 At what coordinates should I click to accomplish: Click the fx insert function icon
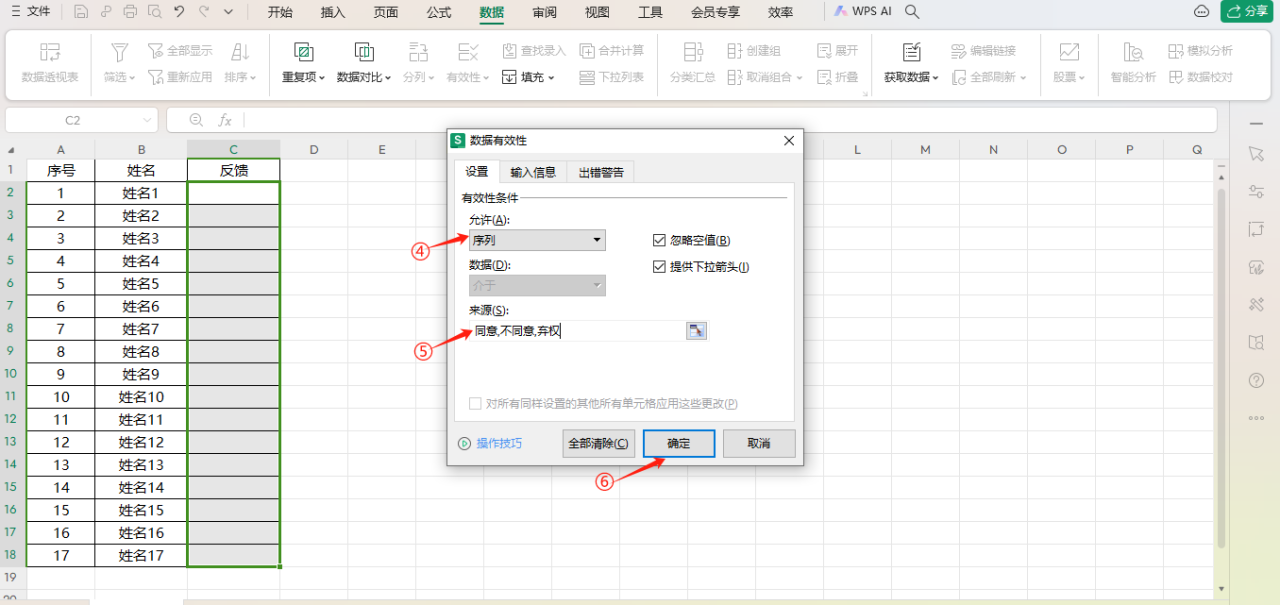pyautogui.click(x=225, y=120)
